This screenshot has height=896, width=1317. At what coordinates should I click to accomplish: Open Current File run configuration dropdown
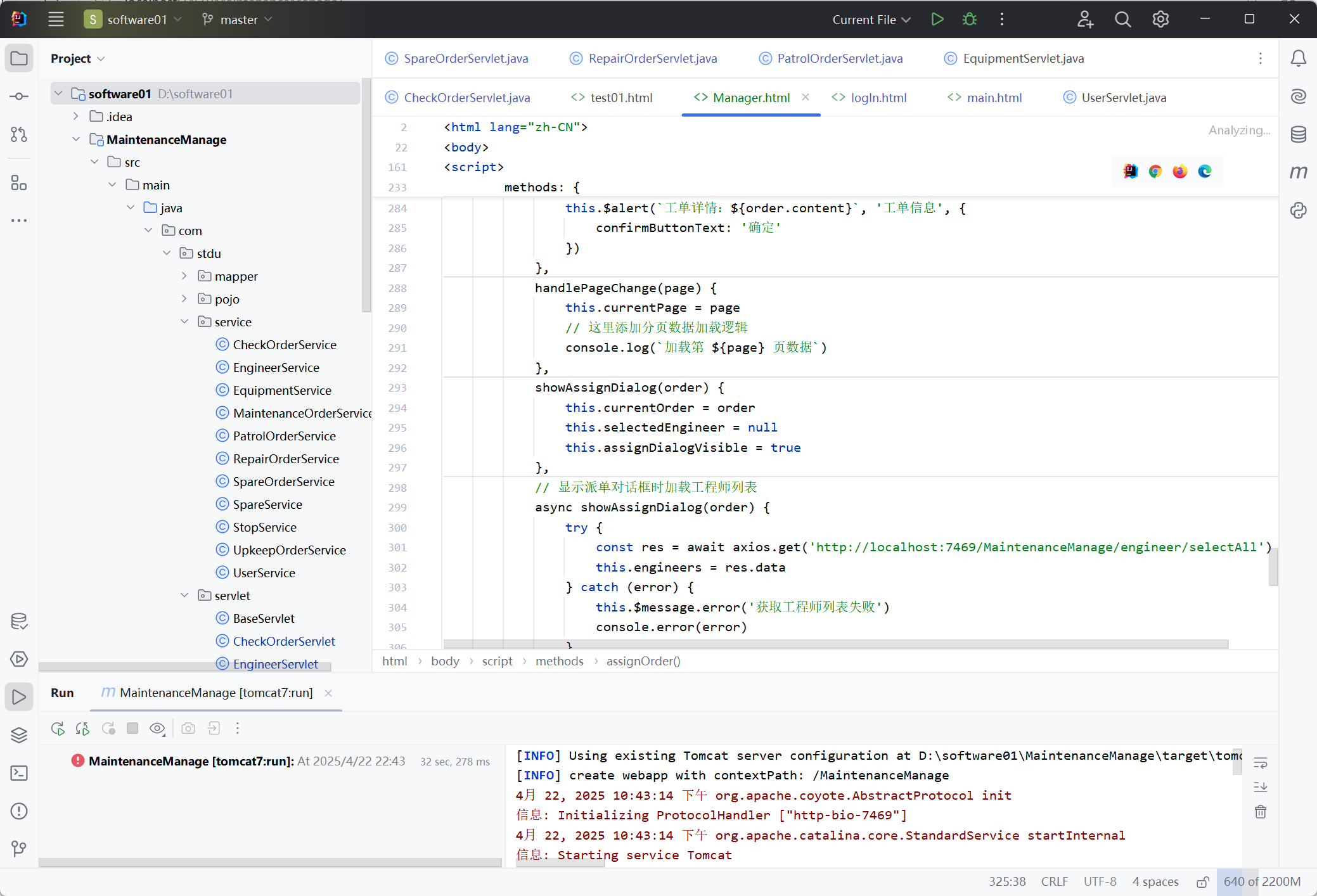pyautogui.click(x=871, y=20)
